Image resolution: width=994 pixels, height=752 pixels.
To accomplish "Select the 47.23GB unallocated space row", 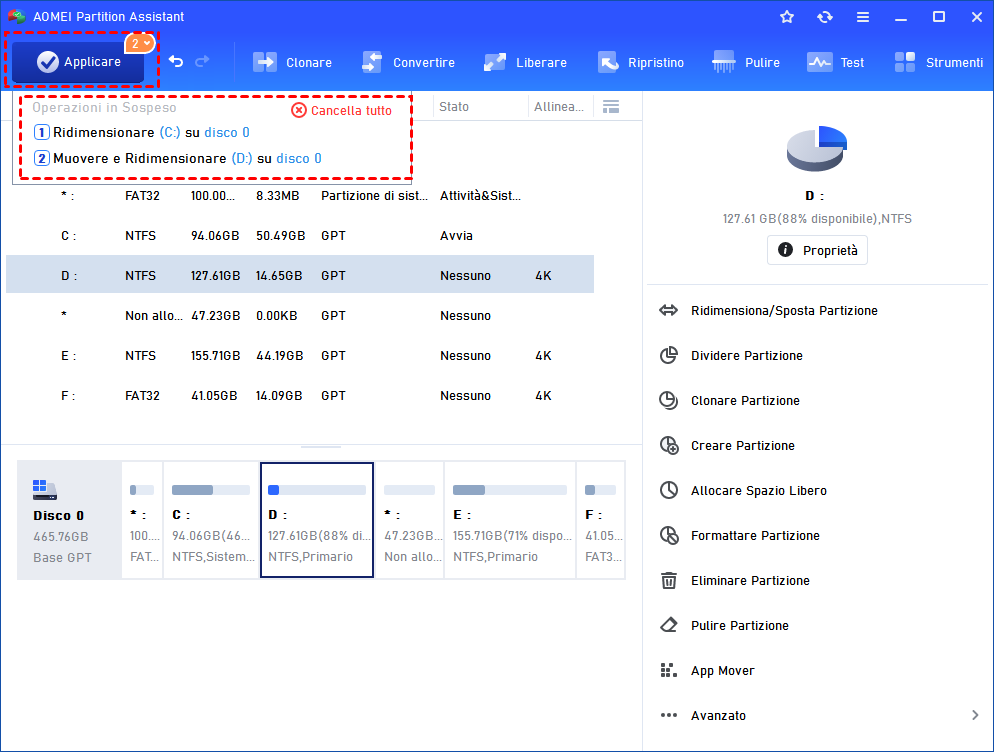I will (x=300, y=316).
